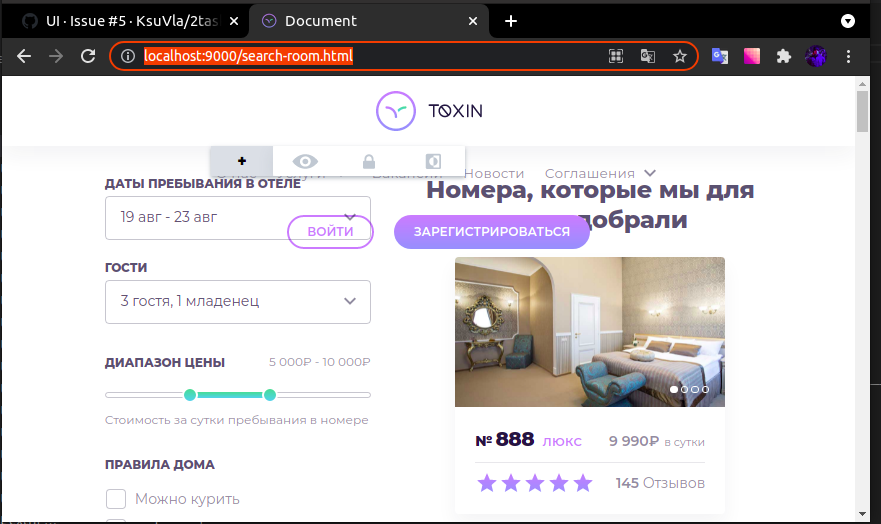Click the fifth rating star of room 888
The image size is (881, 524).
tap(583, 483)
